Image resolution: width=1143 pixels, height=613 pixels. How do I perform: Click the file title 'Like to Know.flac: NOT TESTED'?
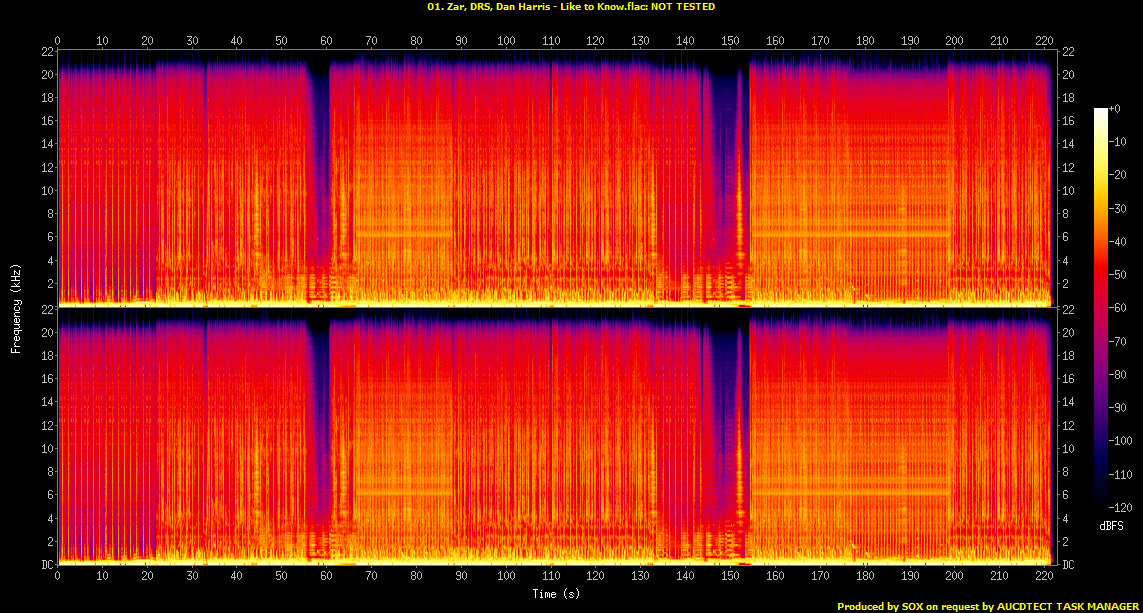point(637,7)
